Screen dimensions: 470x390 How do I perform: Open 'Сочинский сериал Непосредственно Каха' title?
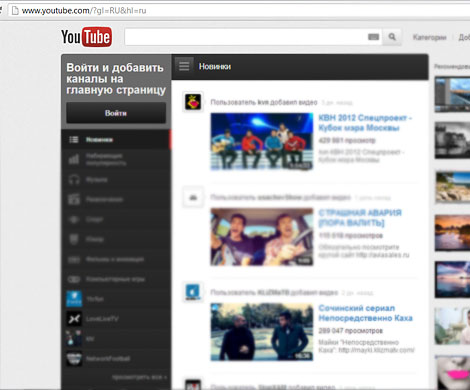click(x=365, y=313)
